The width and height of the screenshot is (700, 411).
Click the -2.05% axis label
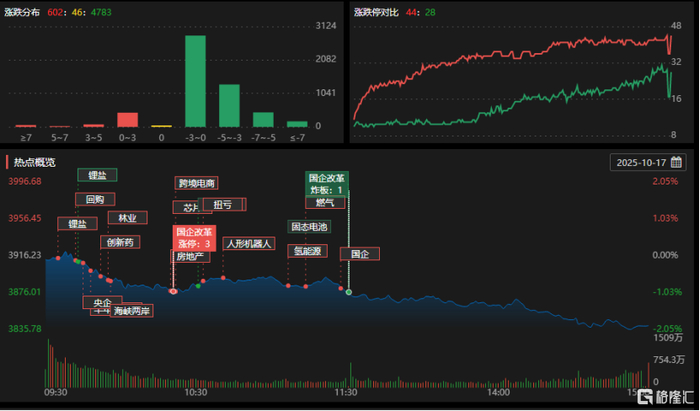(667, 328)
